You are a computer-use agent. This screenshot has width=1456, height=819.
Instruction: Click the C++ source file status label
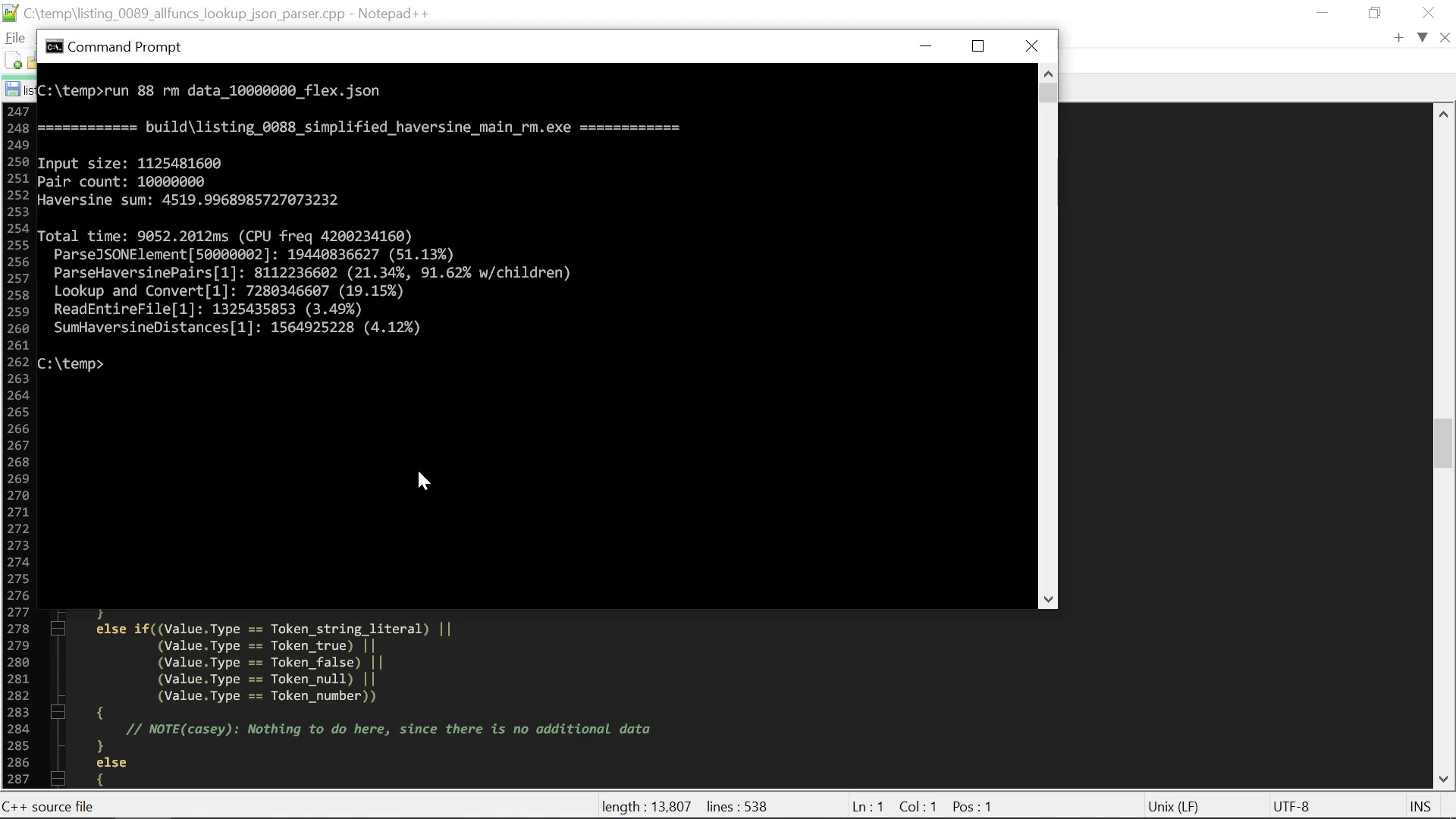49,806
